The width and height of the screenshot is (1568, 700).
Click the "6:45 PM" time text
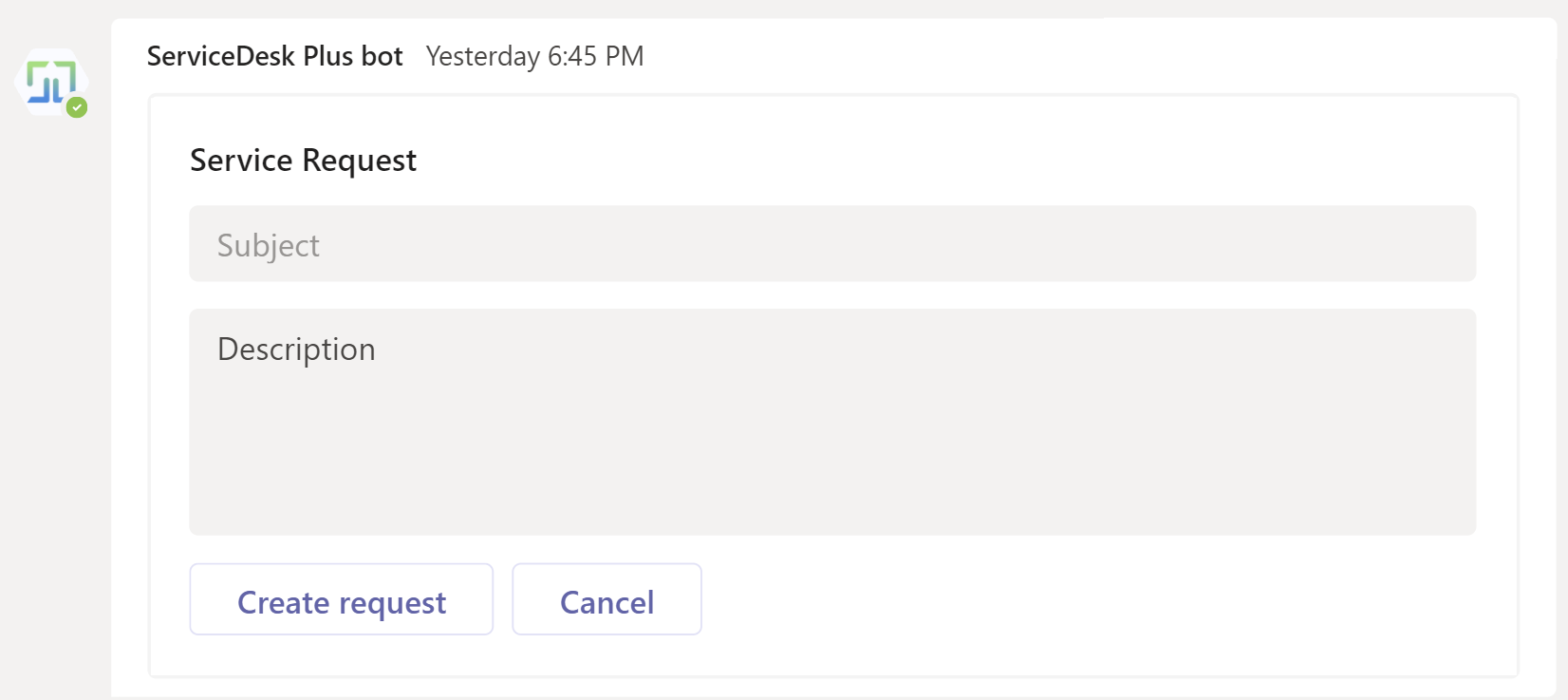pyautogui.click(x=595, y=56)
